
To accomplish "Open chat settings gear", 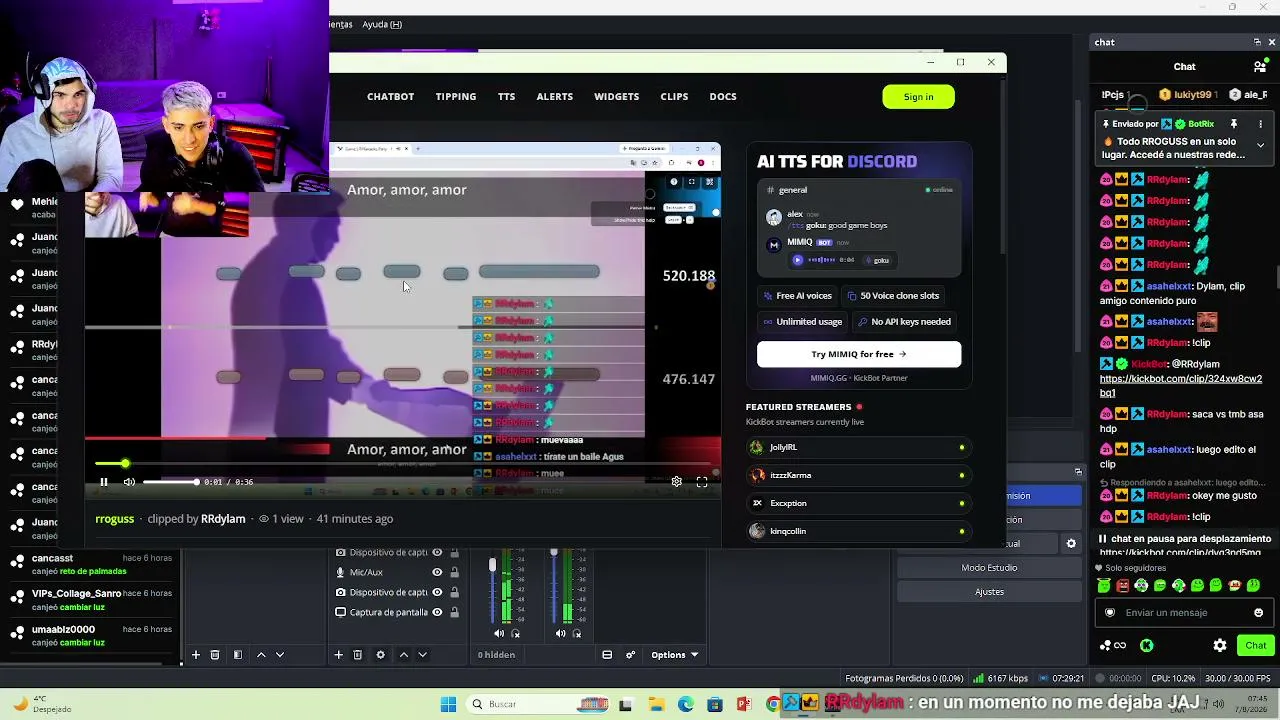I will [1220, 646].
